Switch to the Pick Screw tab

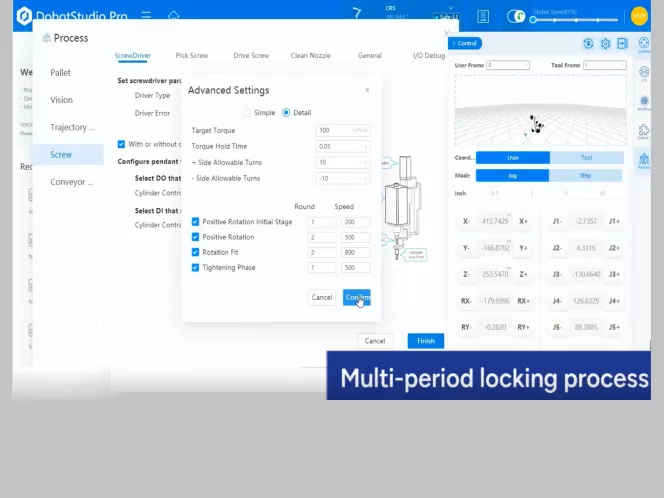click(192, 55)
